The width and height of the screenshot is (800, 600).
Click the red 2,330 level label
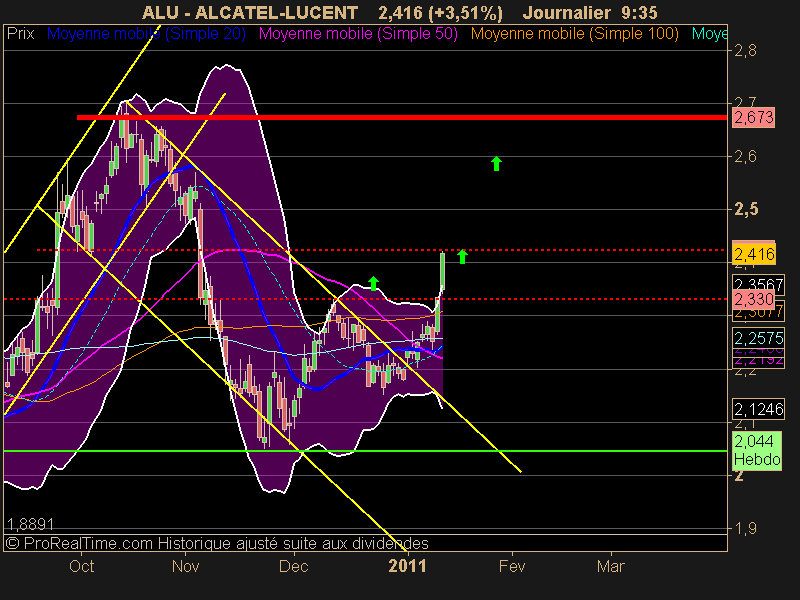(x=754, y=299)
